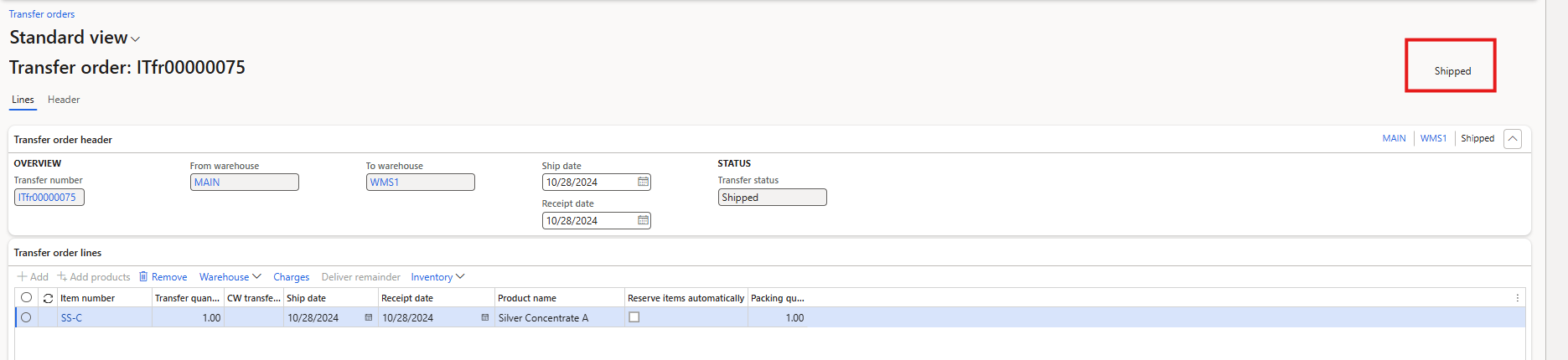Open calendar in line Ship date cell

pyautogui.click(x=368, y=317)
